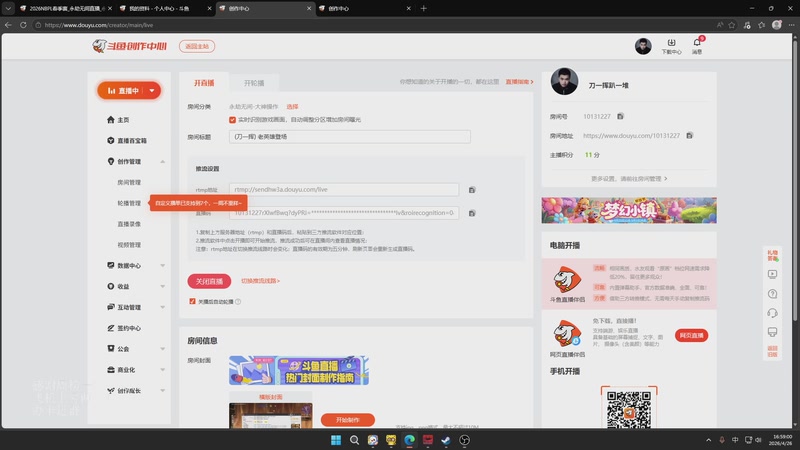
Task: Open the 梦幻小镇 banner
Action: click(x=629, y=210)
